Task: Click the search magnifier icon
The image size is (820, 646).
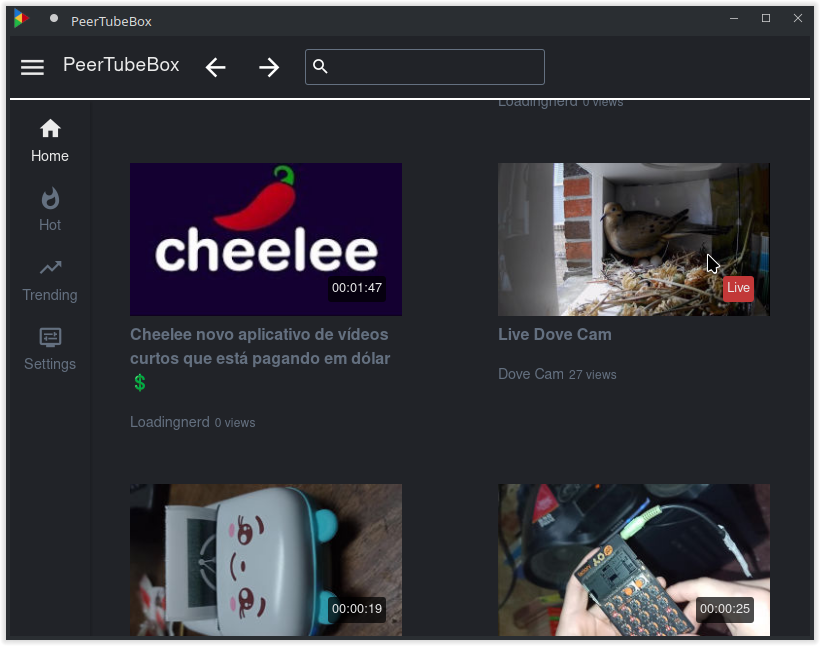Action: click(320, 66)
